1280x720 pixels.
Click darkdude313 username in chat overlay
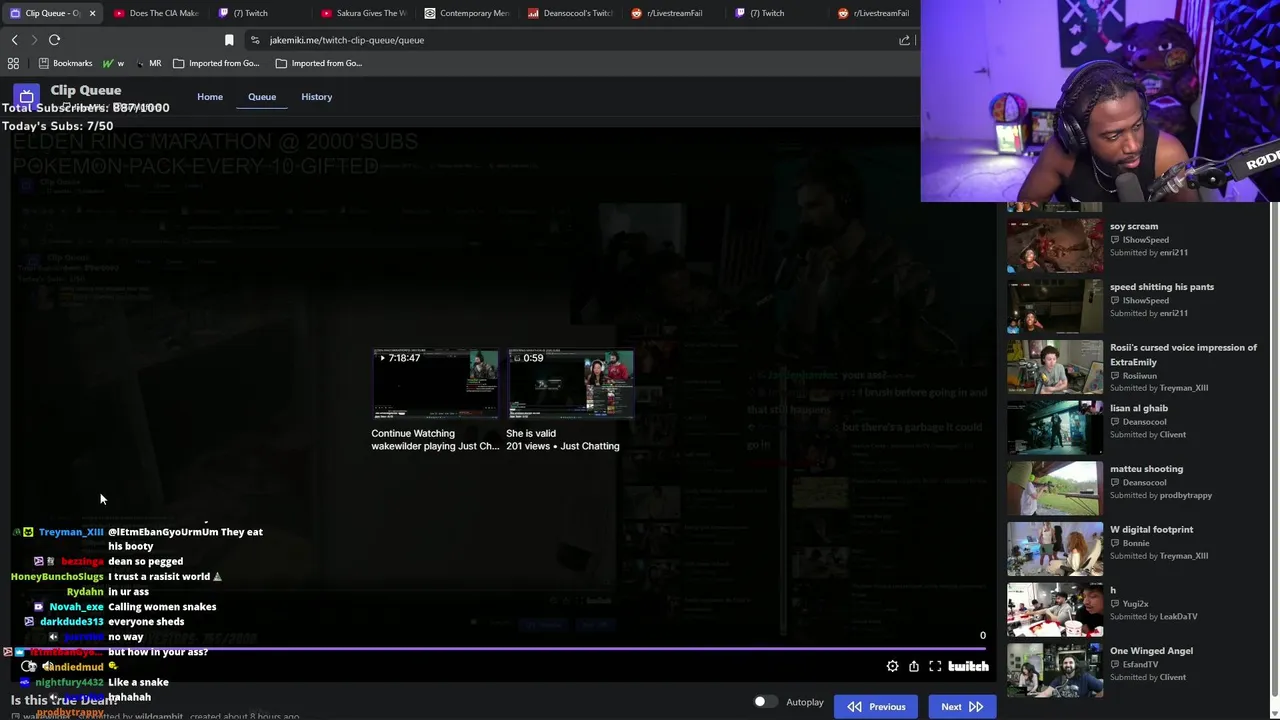tap(72, 622)
